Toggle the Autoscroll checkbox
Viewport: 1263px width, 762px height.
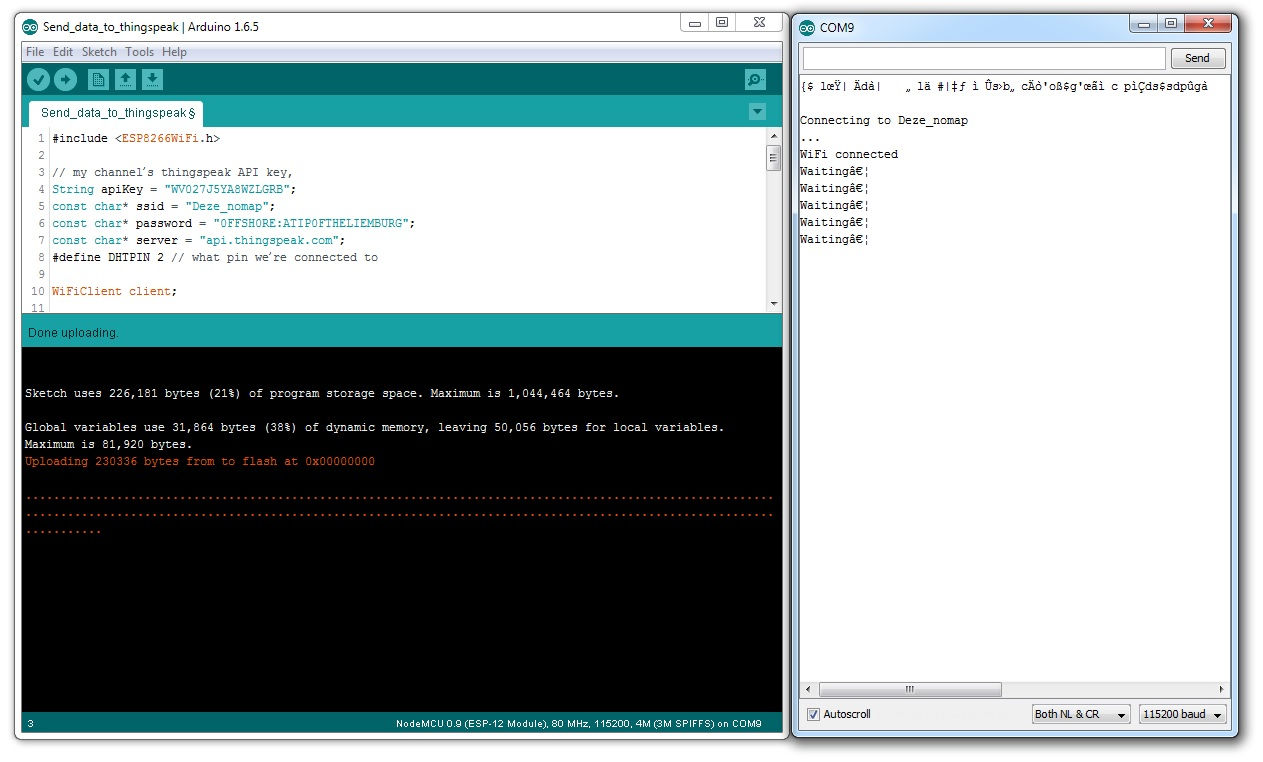pyautogui.click(x=813, y=714)
